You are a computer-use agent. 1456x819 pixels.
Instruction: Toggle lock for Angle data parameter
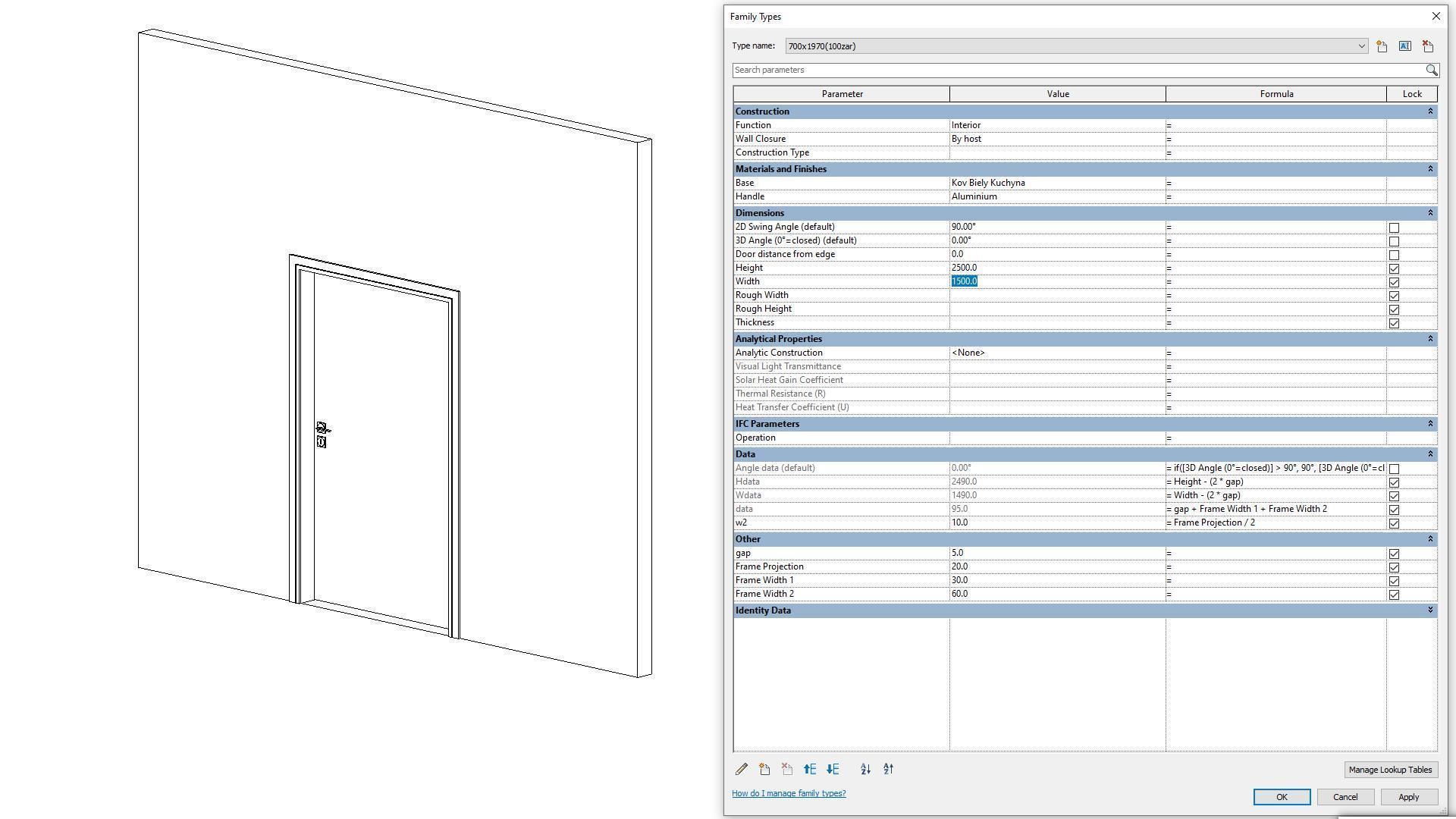(1394, 469)
